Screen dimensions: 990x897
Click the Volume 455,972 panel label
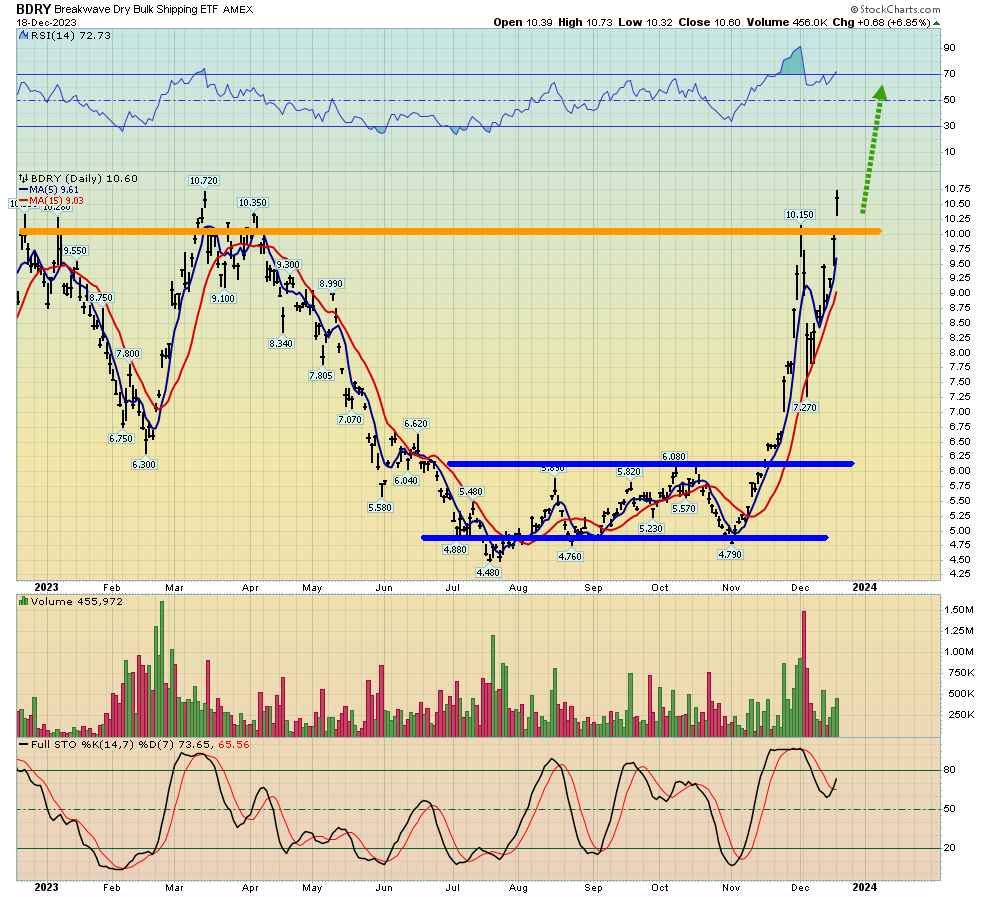(x=76, y=602)
